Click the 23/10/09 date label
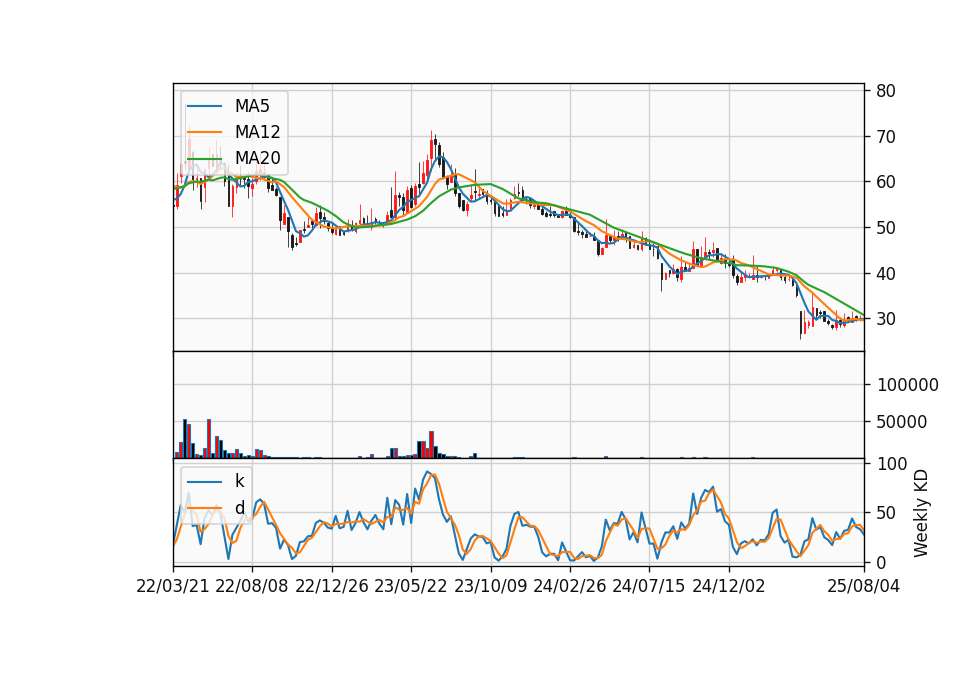The width and height of the screenshot is (960, 690). tap(490, 586)
